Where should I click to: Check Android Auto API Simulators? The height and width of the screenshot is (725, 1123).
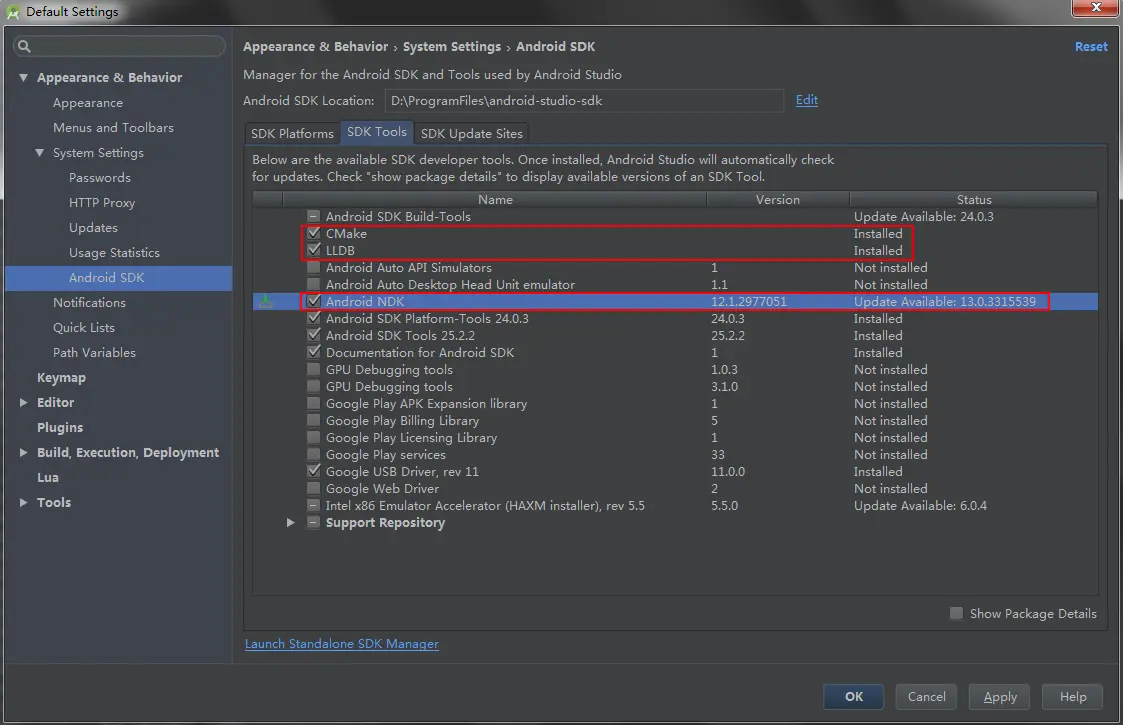pos(314,267)
